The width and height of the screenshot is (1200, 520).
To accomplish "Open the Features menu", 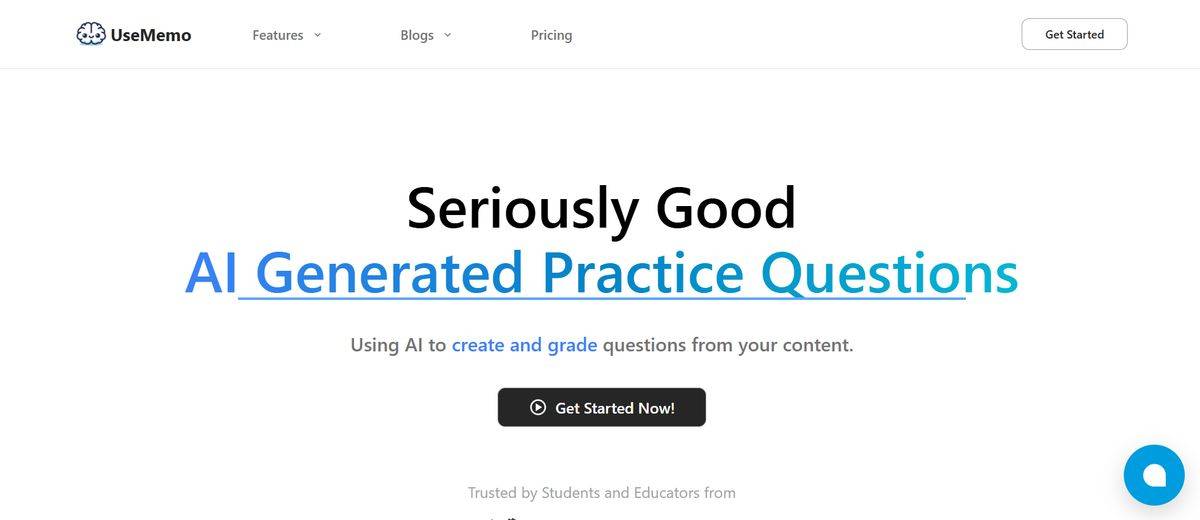I will (x=278, y=35).
